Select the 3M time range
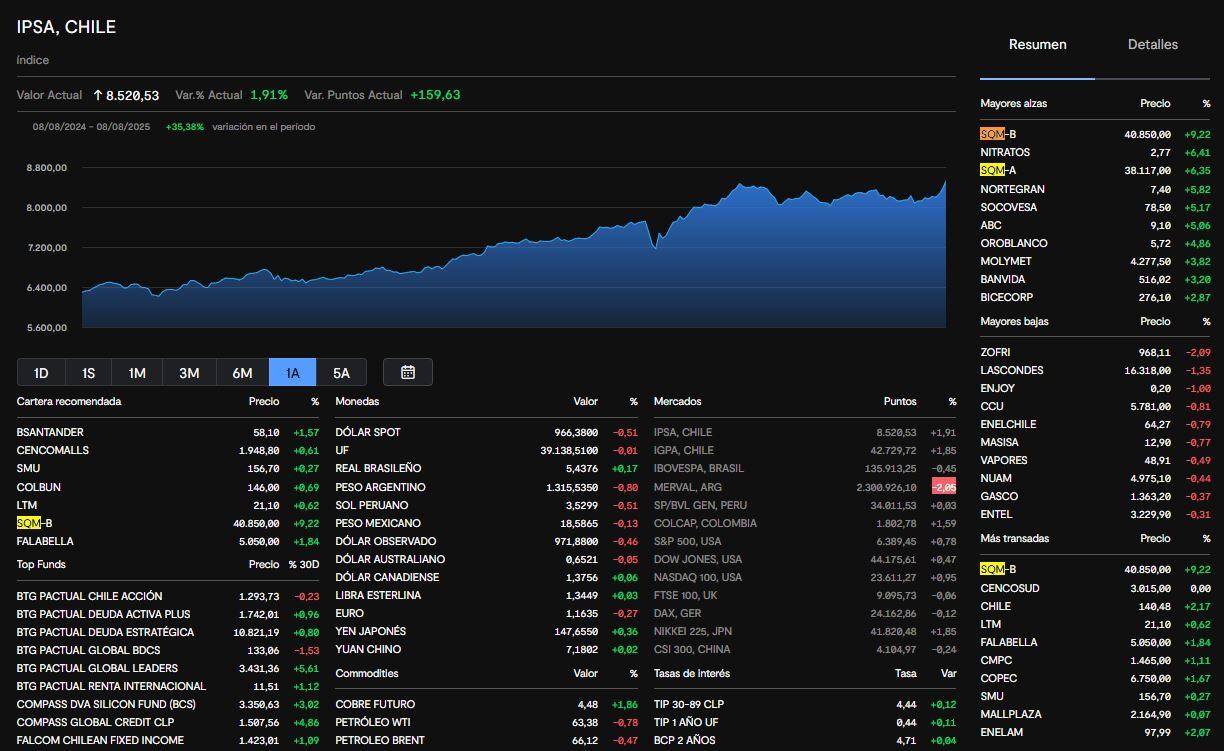The width and height of the screenshot is (1224, 751). 189,372
